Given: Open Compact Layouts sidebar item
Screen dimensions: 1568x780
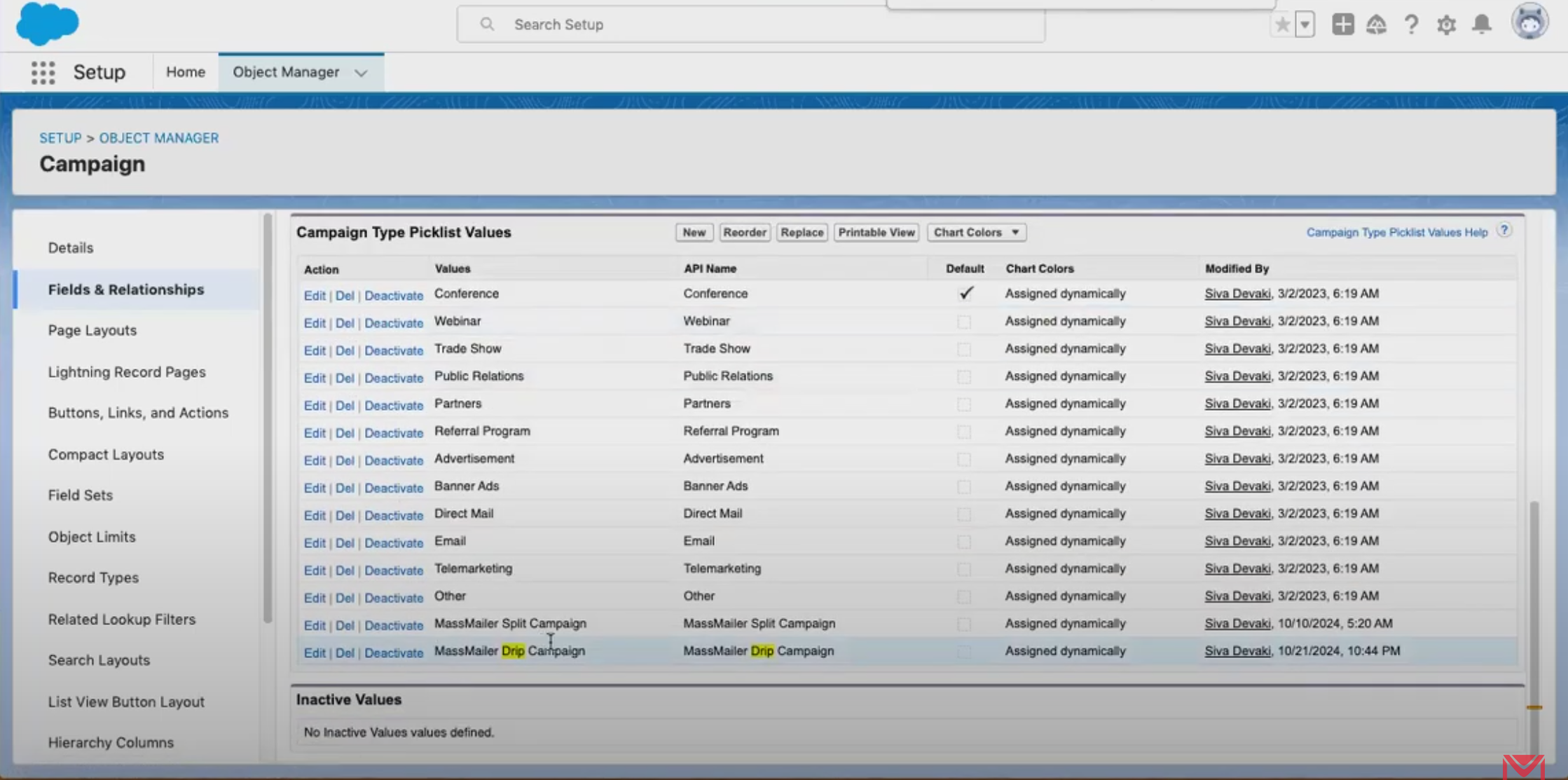Looking at the screenshot, I should 106,455.
